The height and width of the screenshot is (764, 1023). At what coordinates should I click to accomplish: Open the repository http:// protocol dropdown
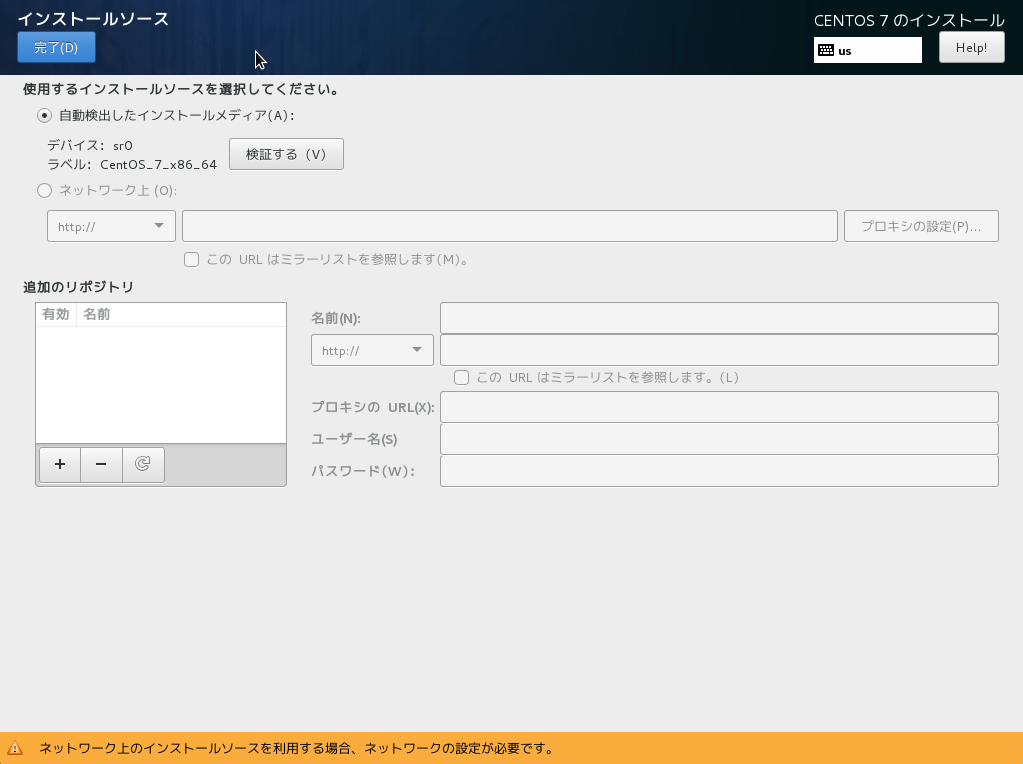372,350
